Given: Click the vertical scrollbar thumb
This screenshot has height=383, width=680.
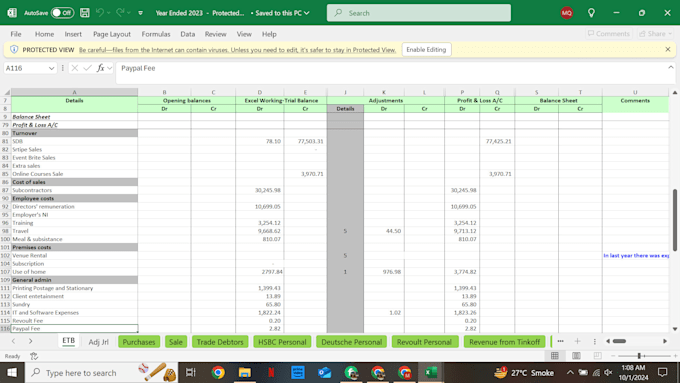Looking at the screenshot, I should click(x=674, y=219).
